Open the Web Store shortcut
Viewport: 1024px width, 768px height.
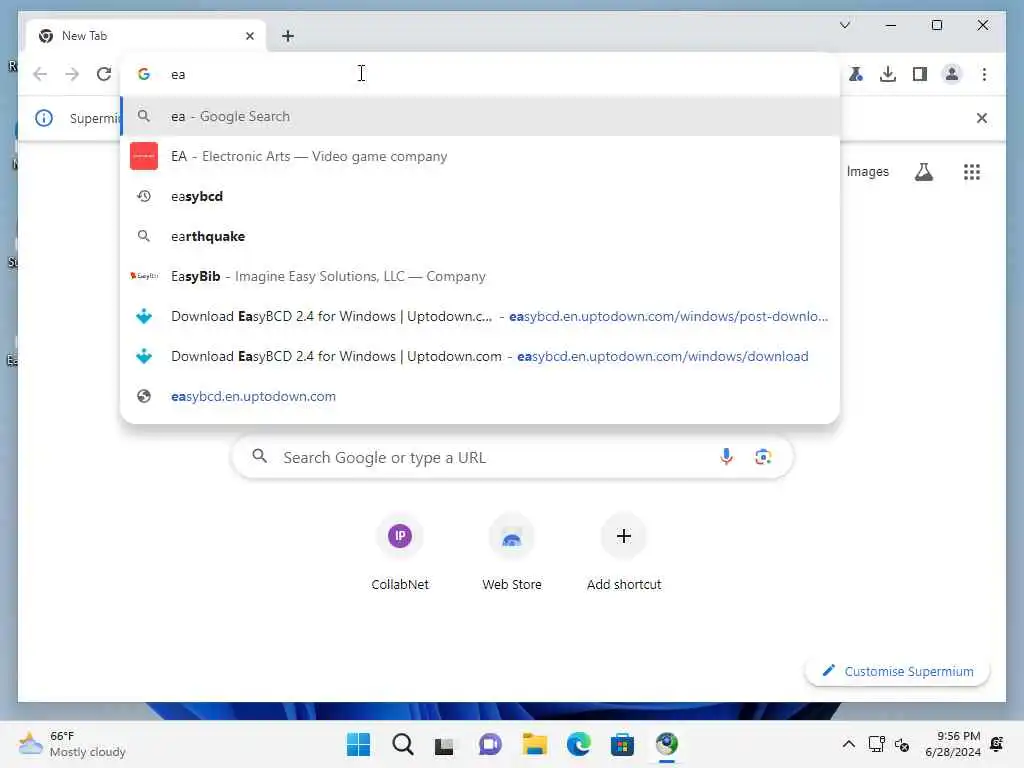coord(511,552)
